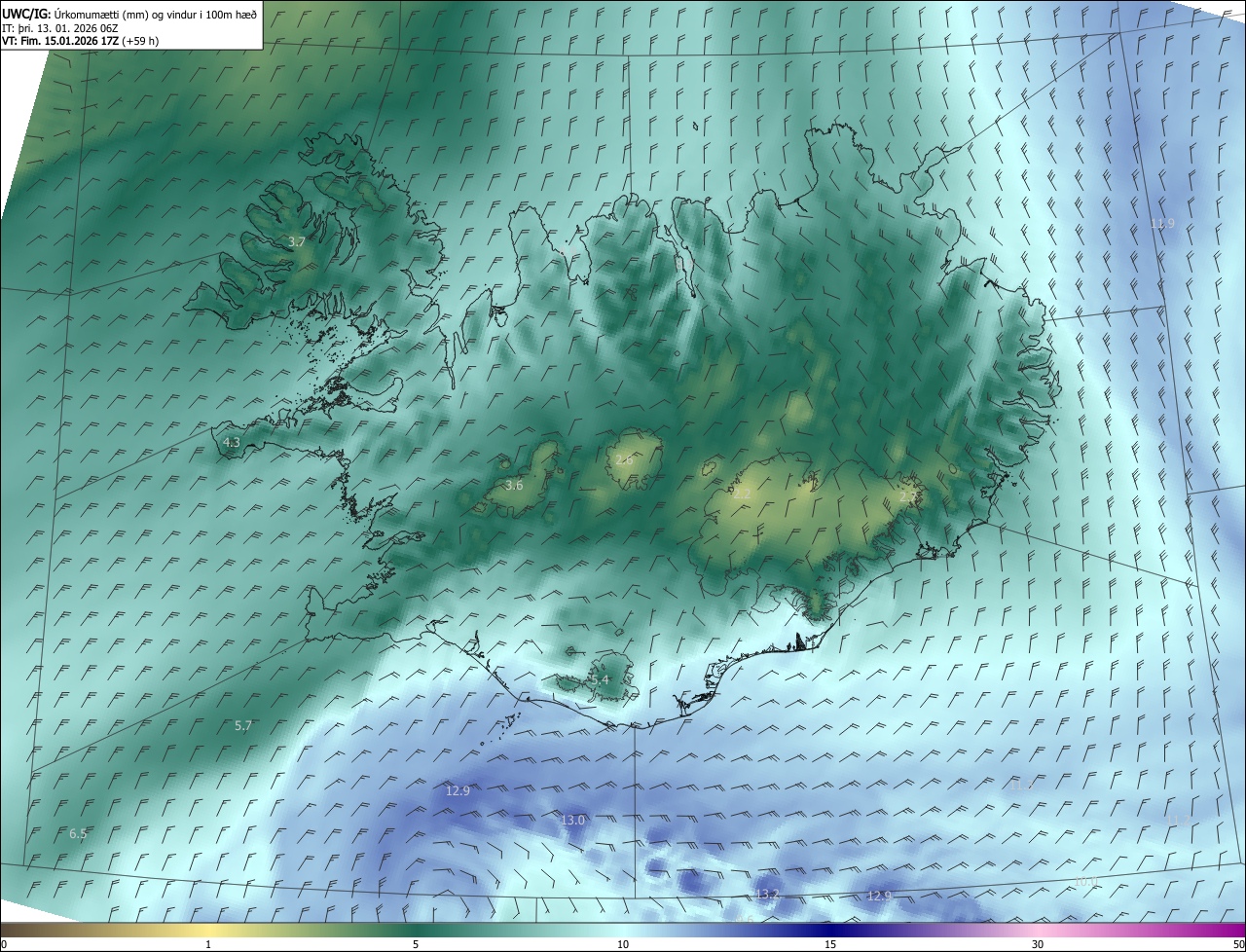Viewport: 1246px width, 952px height.
Task: Click the 6.5 value label over the ocean
Action: (x=78, y=833)
